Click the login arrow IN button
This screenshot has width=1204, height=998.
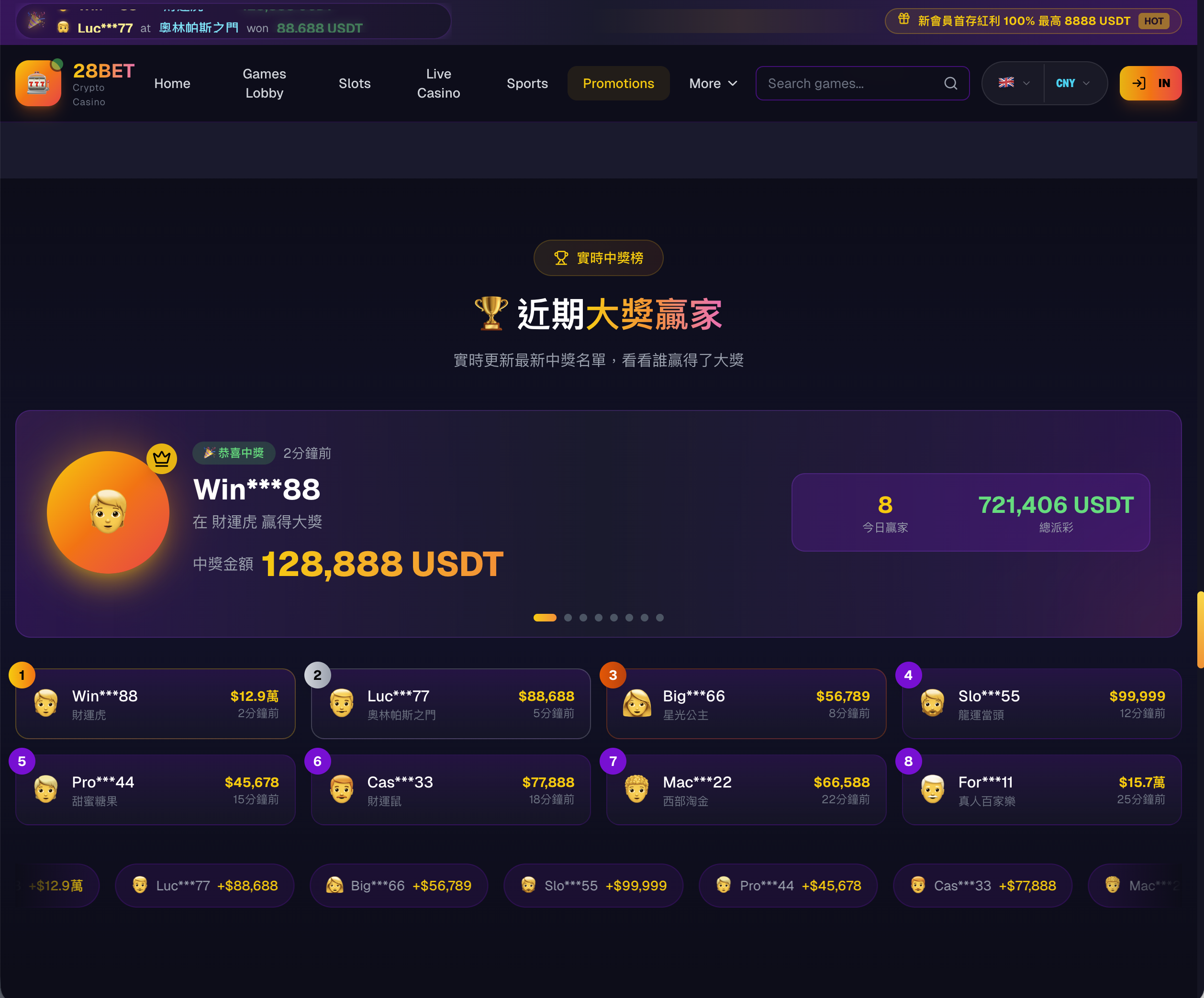coord(1150,83)
